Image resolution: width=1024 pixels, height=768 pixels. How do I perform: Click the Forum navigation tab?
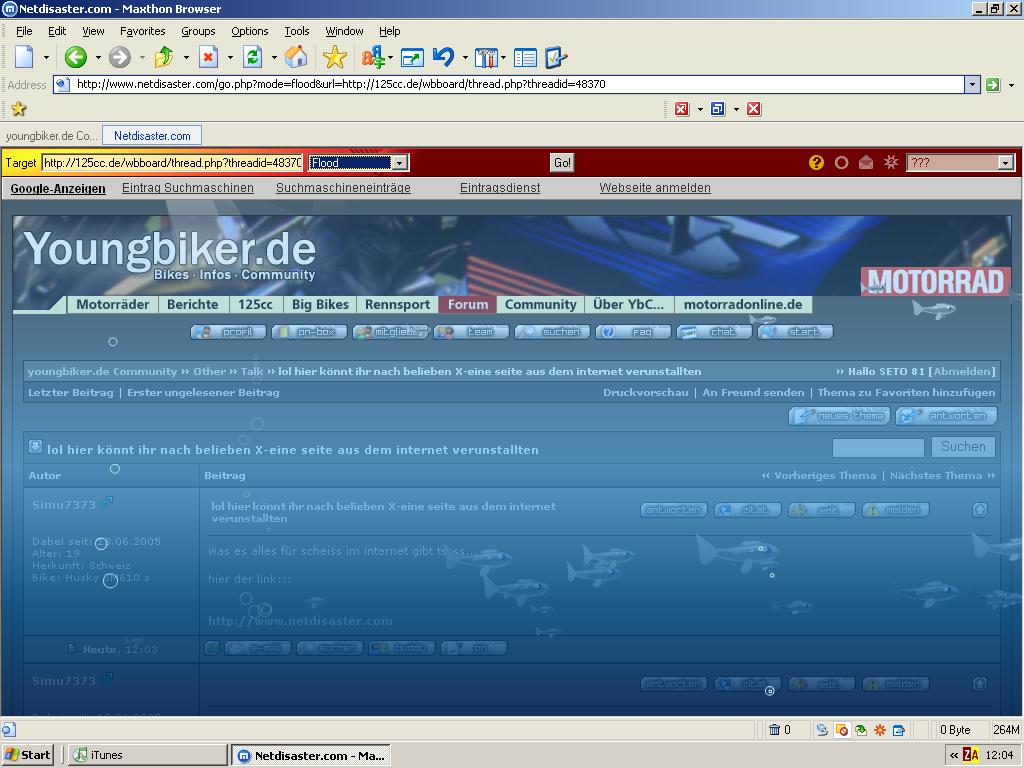pyautogui.click(x=468, y=304)
